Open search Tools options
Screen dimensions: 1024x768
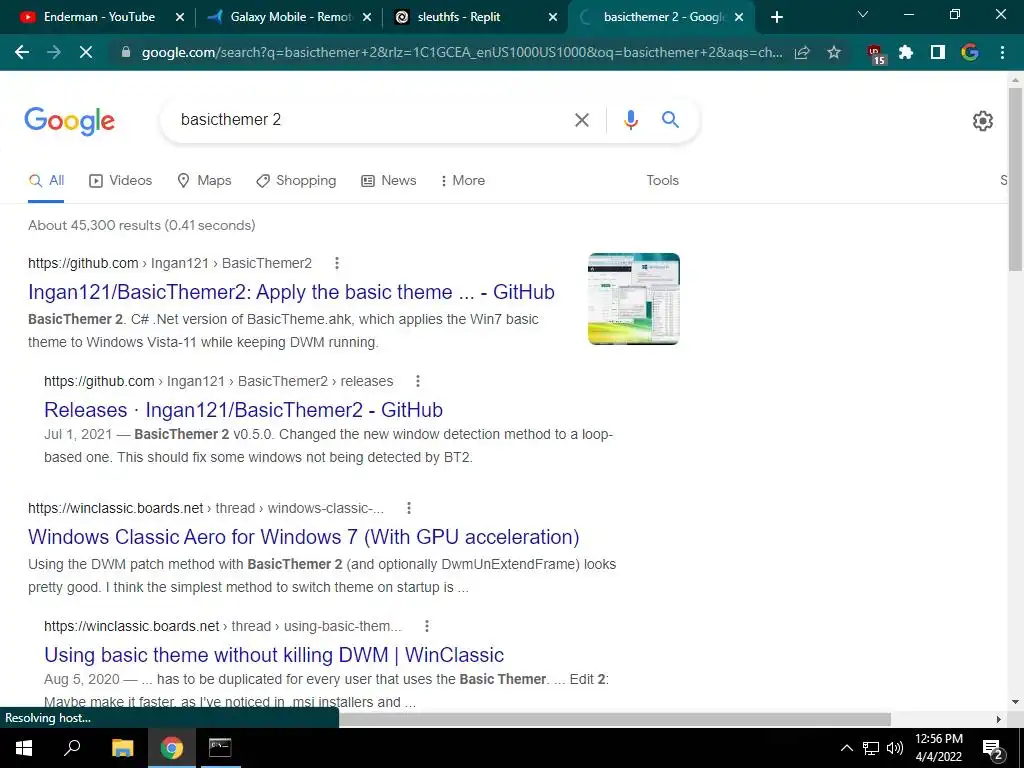click(662, 181)
